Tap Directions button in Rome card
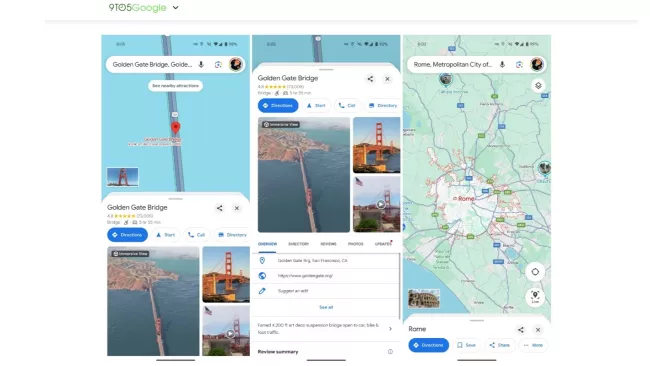Screen dimensions: 650x366 (429, 345)
